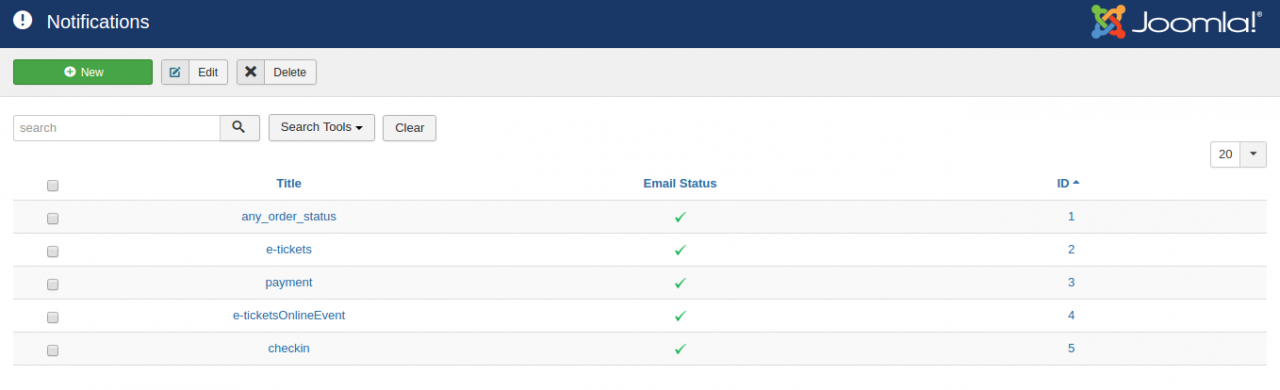Check the select-all checkbox in table header
The height and width of the screenshot is (390, 1280).
coord(53,185)
